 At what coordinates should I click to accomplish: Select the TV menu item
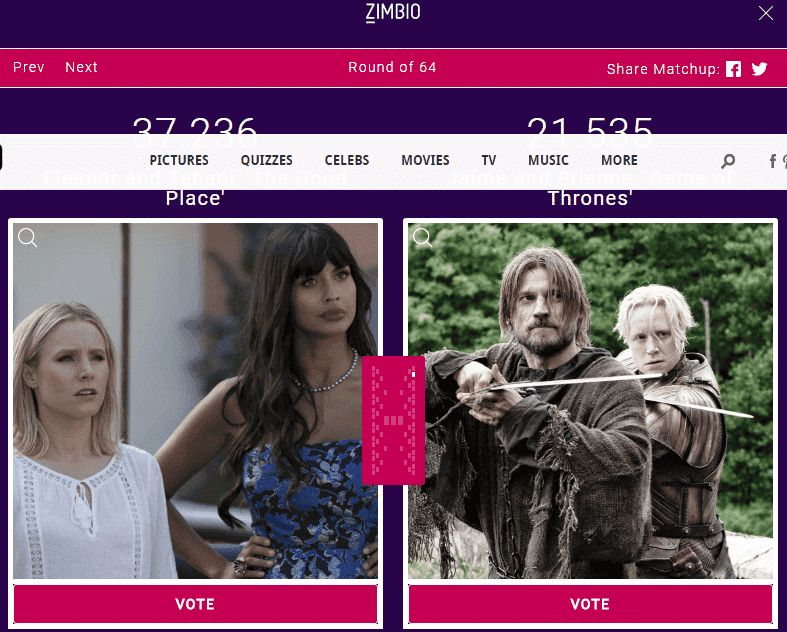[x=489, y=160]
